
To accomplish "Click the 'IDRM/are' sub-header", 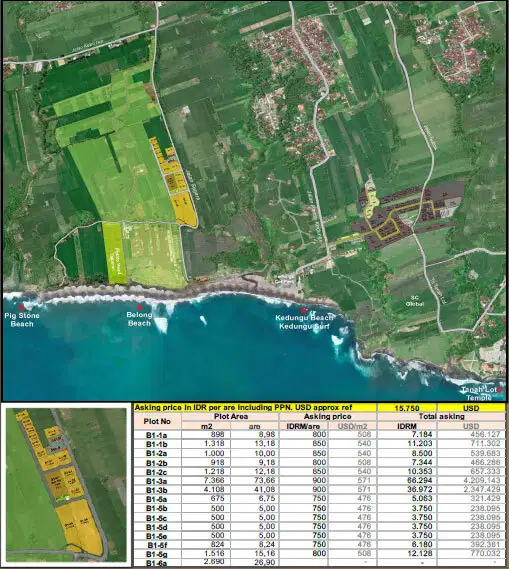I will [x=303, y=426].
